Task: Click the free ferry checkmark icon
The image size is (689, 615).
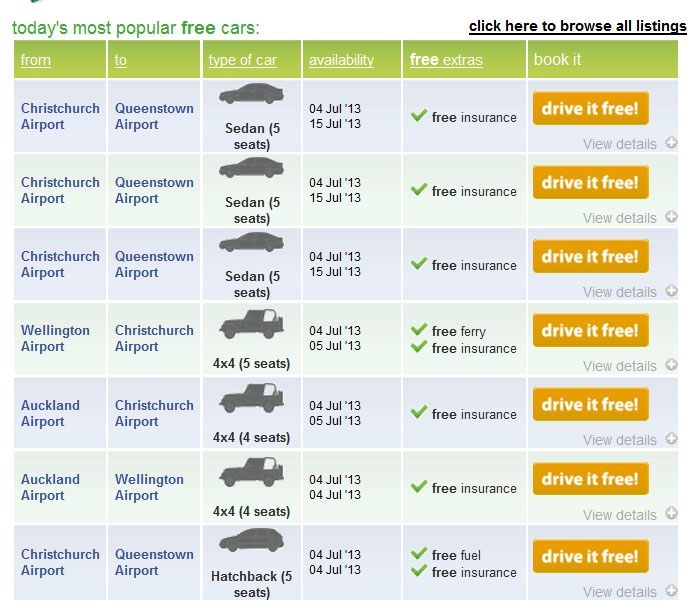Action: click(419, 331)
